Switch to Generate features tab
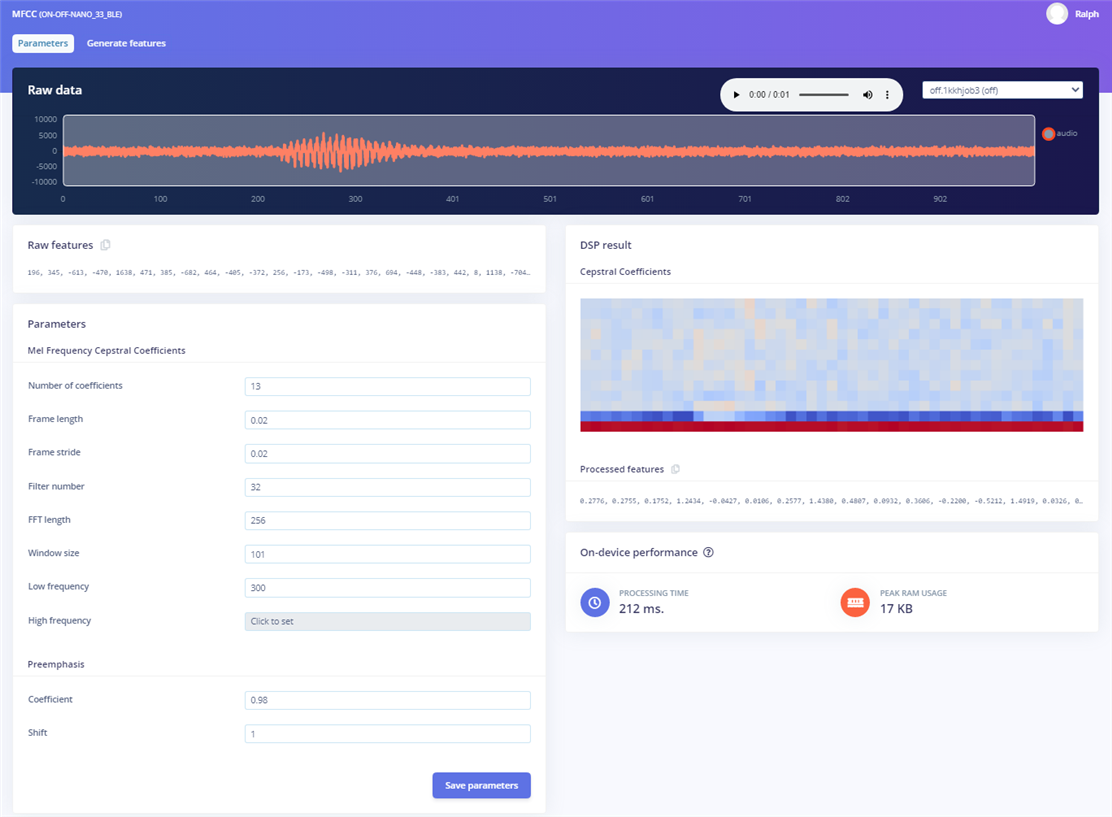The width and height of the screenshot is (1112, 817). click(126, 43)
